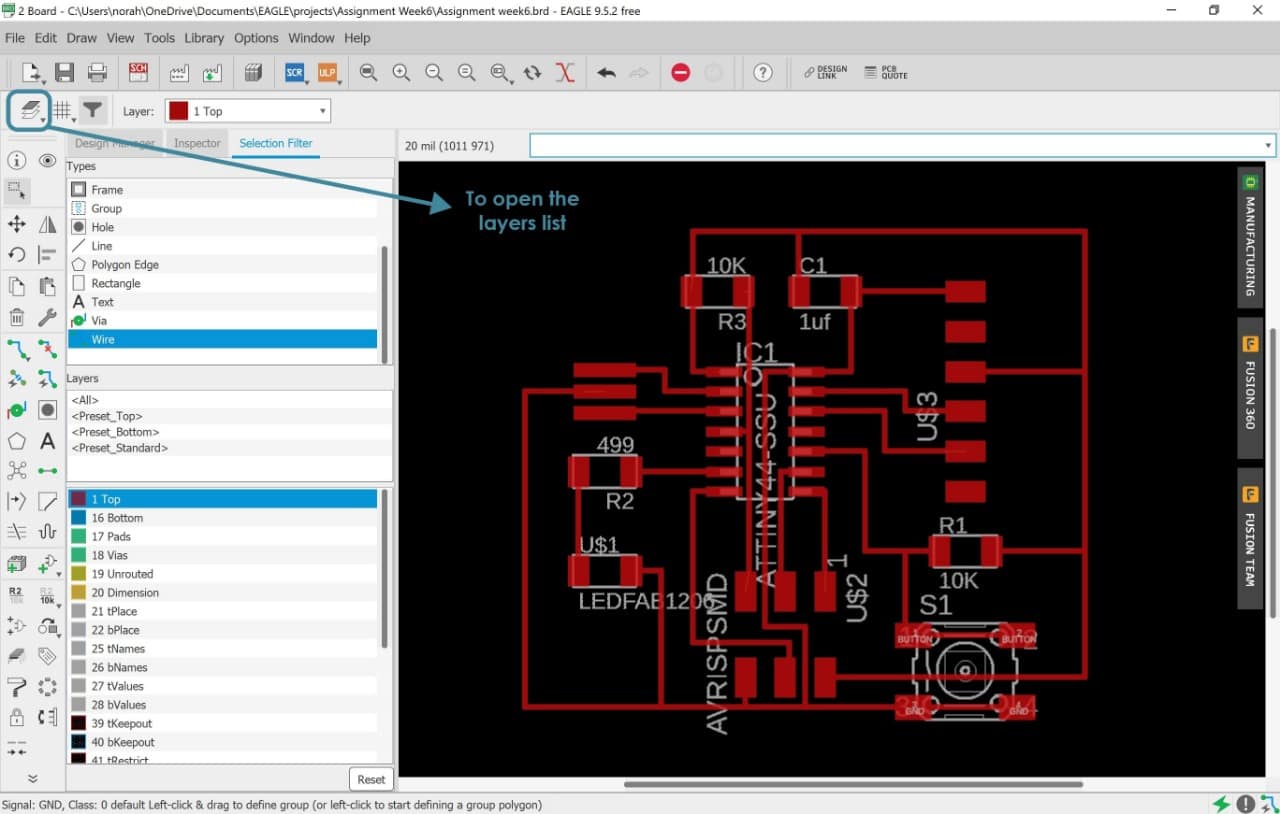Click the 17 Pads green color swatch

point(78,537)
